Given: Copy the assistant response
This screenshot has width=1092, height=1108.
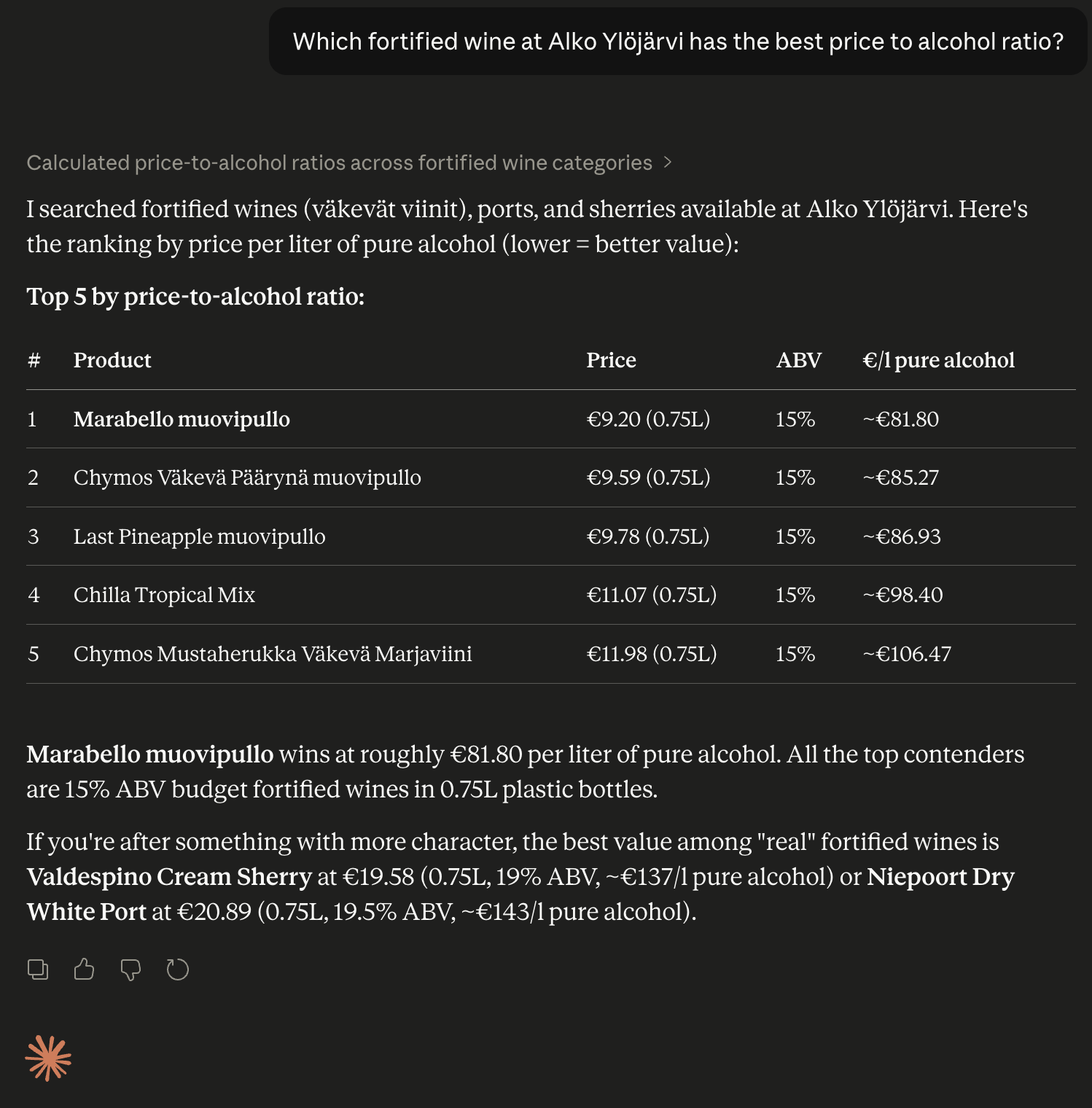Looking at the screenshot, I should (38, 970).
